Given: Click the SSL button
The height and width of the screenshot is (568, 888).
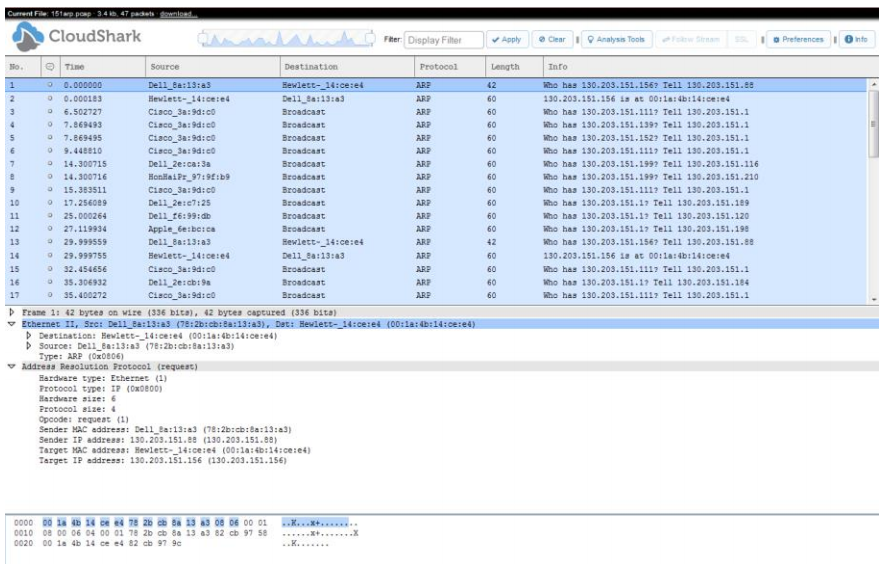Looking at the screenshot, I should (x=741, y=39).
